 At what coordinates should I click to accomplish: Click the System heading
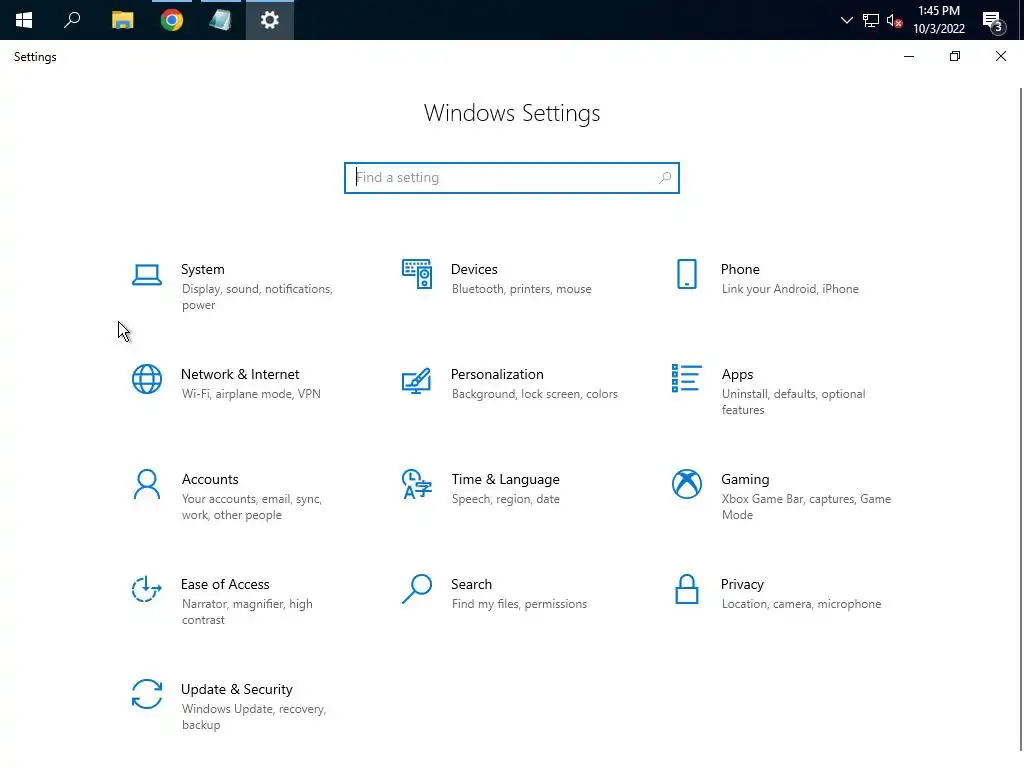(202, 269)
